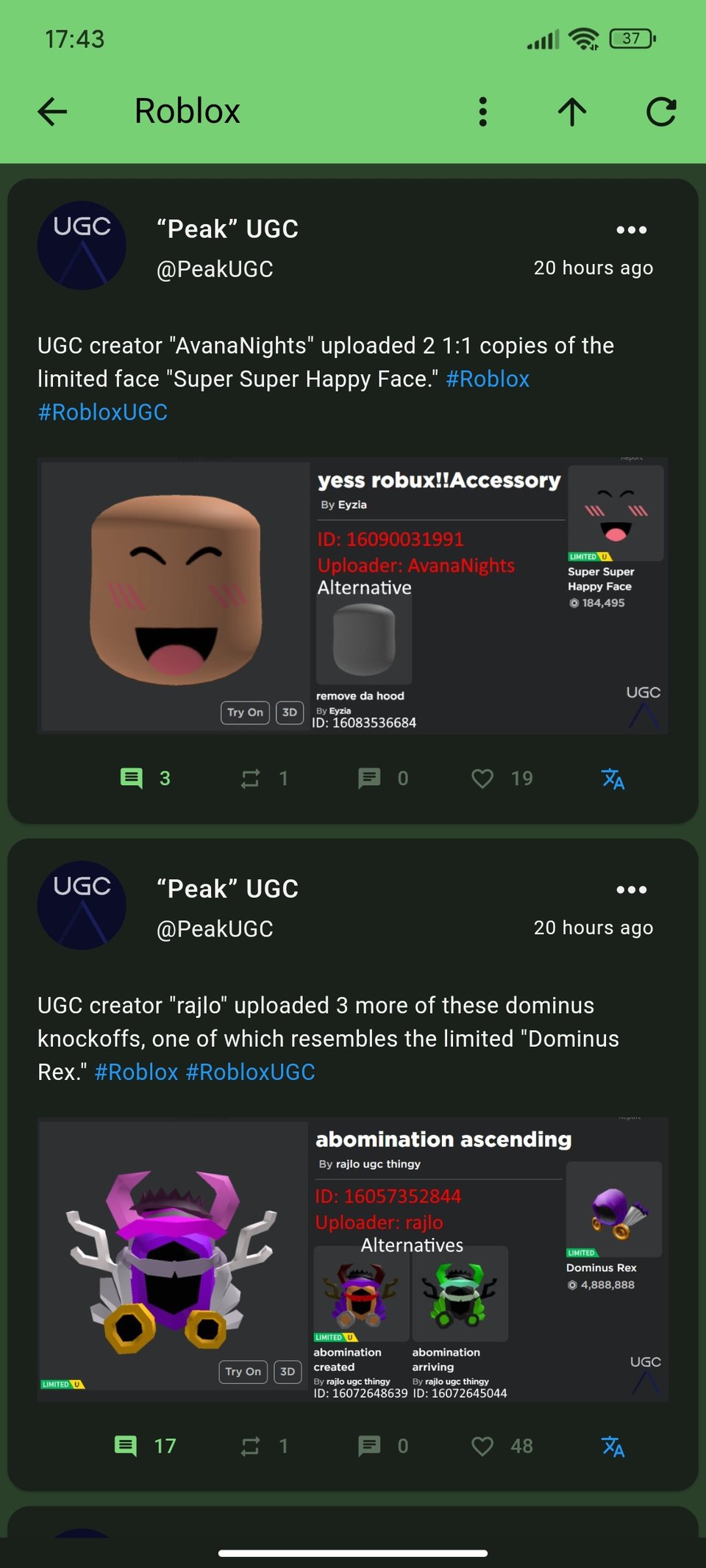The width and height of the screenshot is (706, 1568).
Task: Open PeakUGC avatar on first post
Action: (82, 246)
